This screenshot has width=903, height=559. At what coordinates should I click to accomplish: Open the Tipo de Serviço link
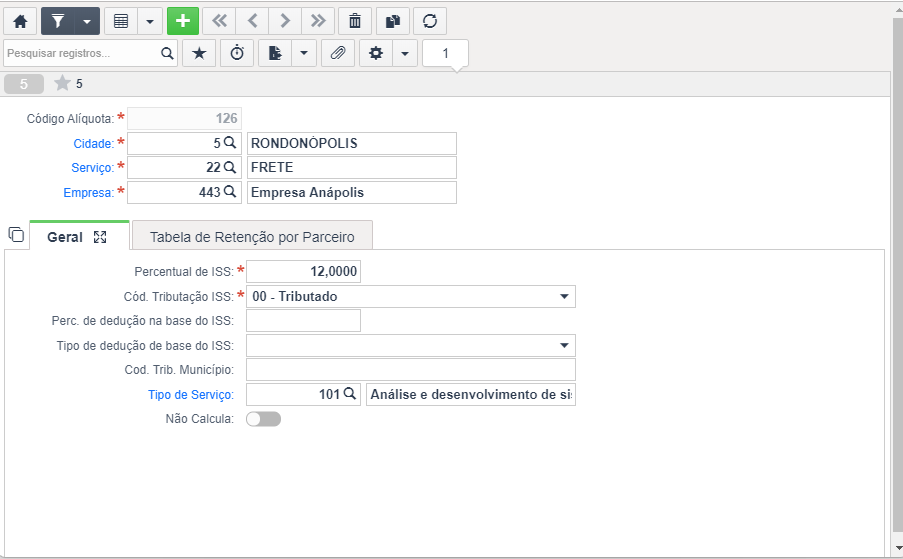click(191, 395)
